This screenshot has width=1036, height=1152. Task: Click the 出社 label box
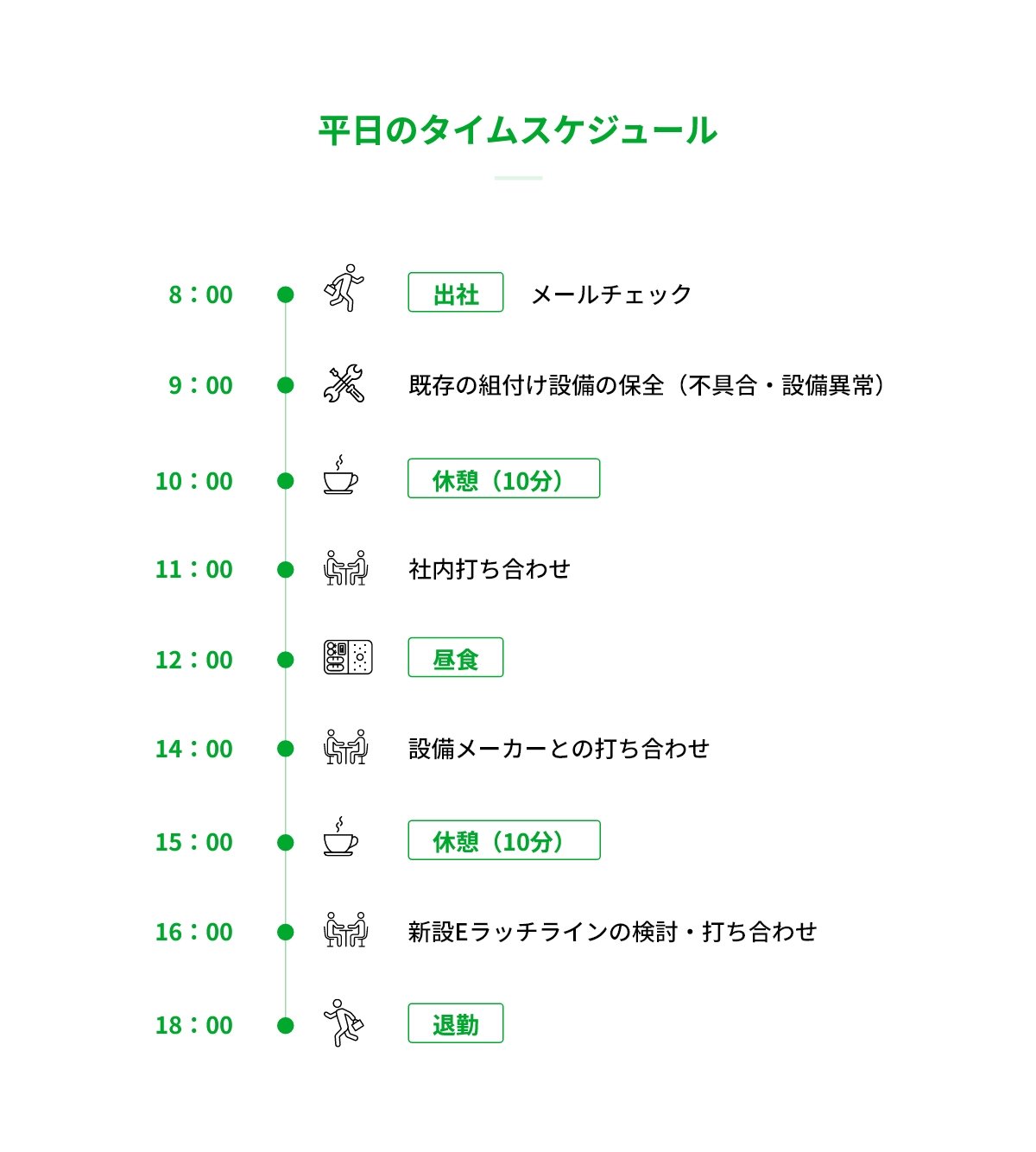coord(456,293)
